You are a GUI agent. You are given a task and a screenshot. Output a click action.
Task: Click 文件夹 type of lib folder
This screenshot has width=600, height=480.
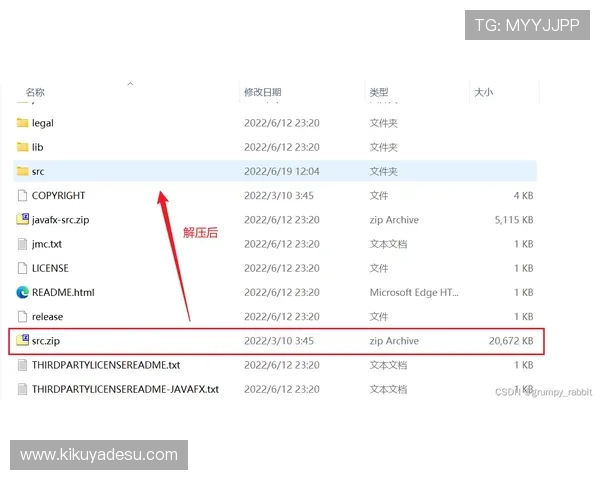(384, 147)
